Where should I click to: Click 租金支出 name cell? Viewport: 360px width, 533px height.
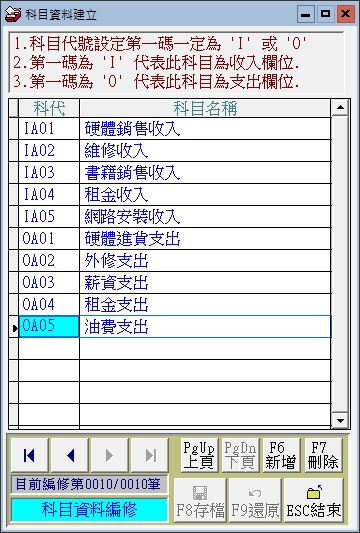click(205, 305)
